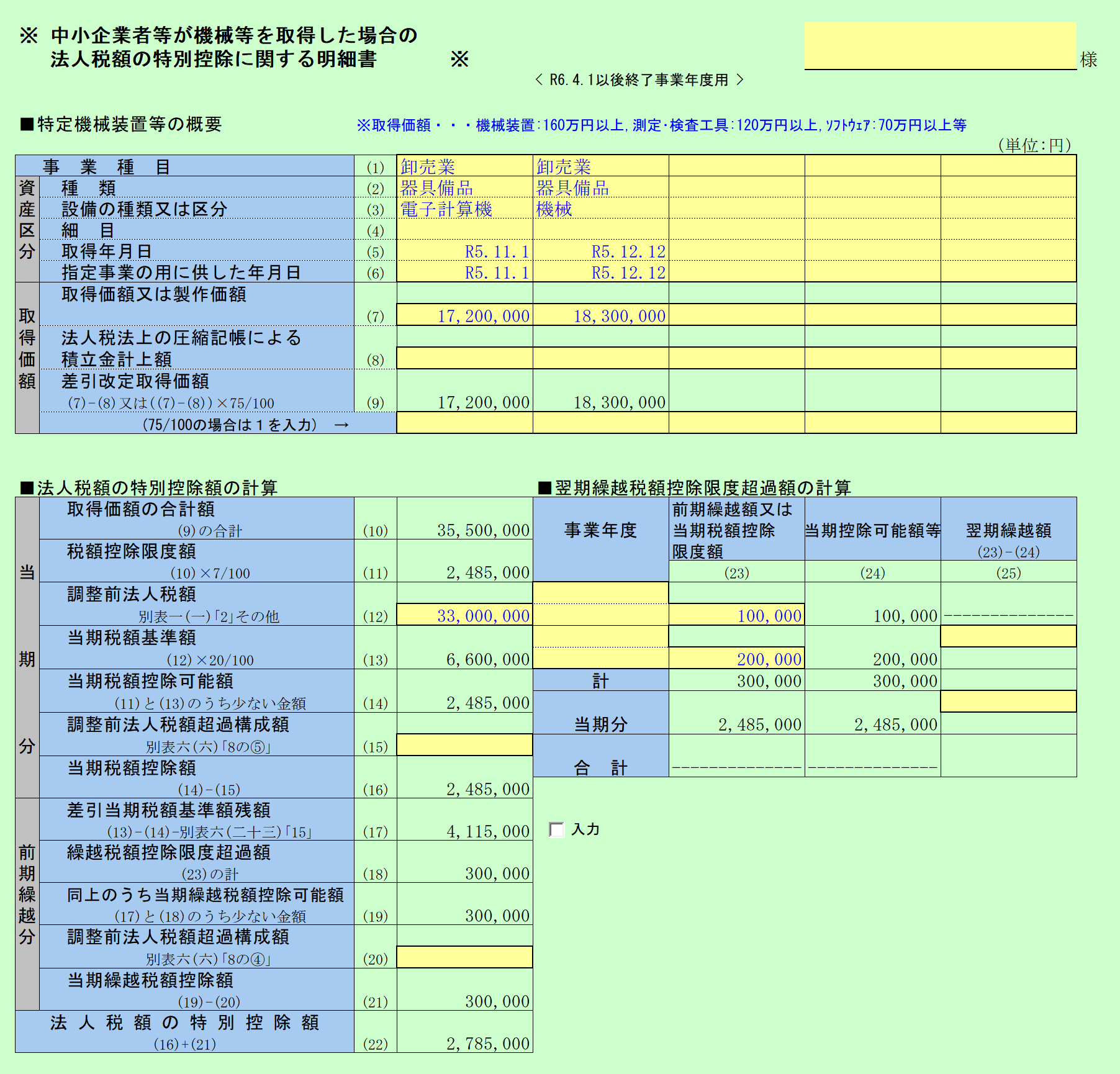This screenshot has height=1074, width=1120.
Task: Select second column 種類 cell 器具備品
Action: pos(600,187)
